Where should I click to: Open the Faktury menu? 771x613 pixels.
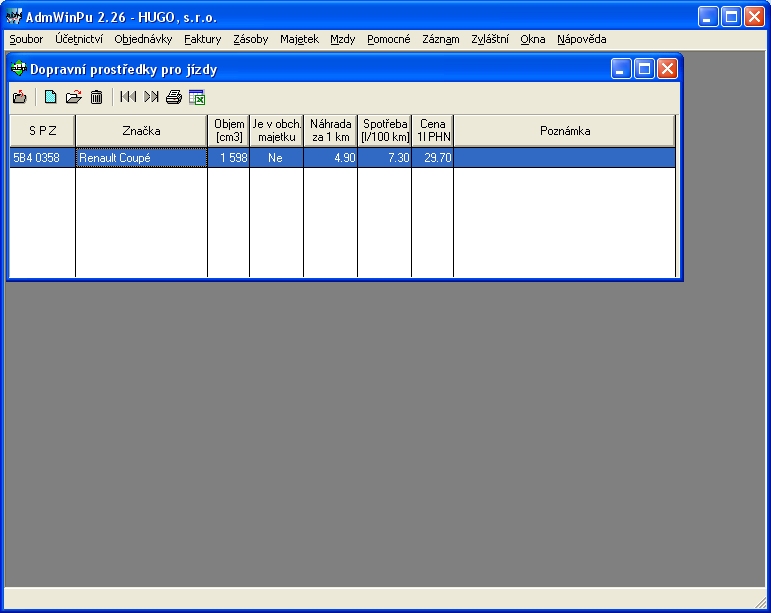(x=203, y=39)
